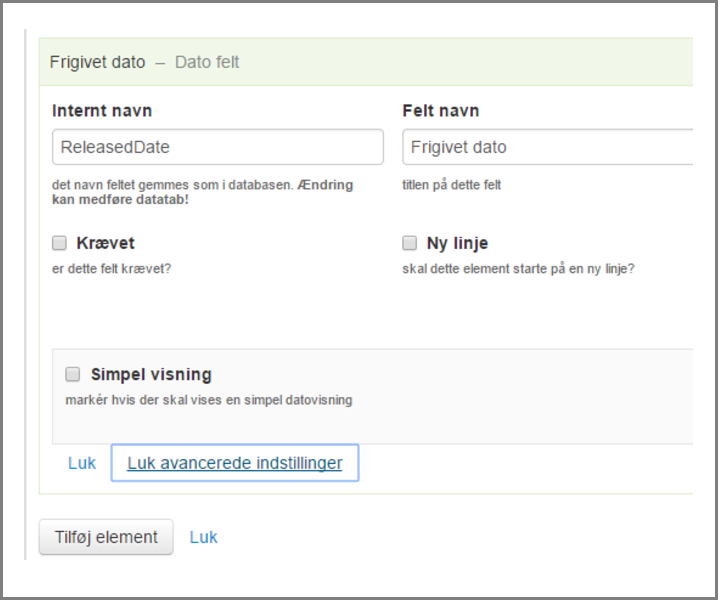This screenshot has height=600, width=718.
Task: Click Luk link left of advanced settings
Action: tap(82, 463)
